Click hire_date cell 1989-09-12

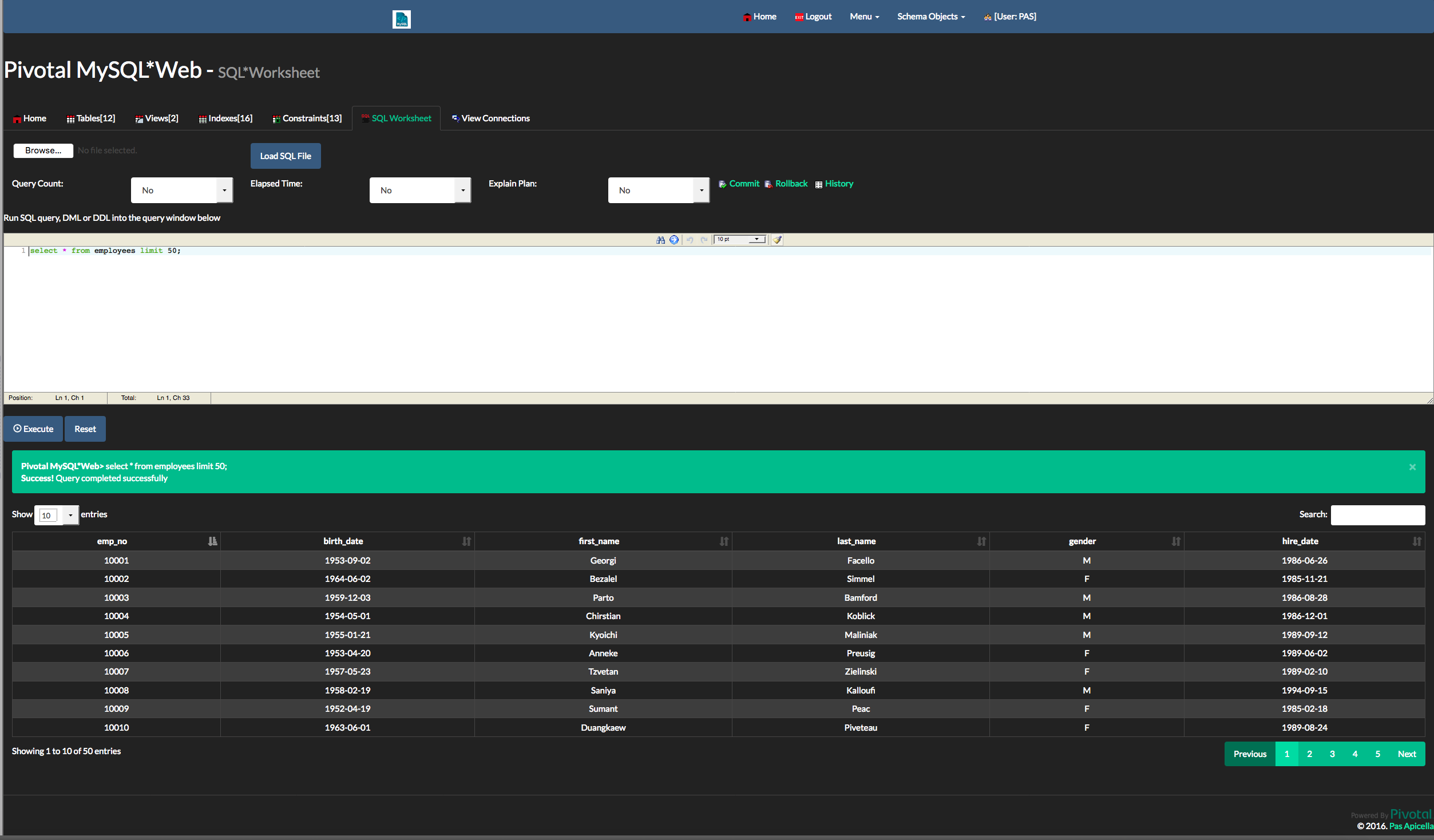click(1304, 635)
